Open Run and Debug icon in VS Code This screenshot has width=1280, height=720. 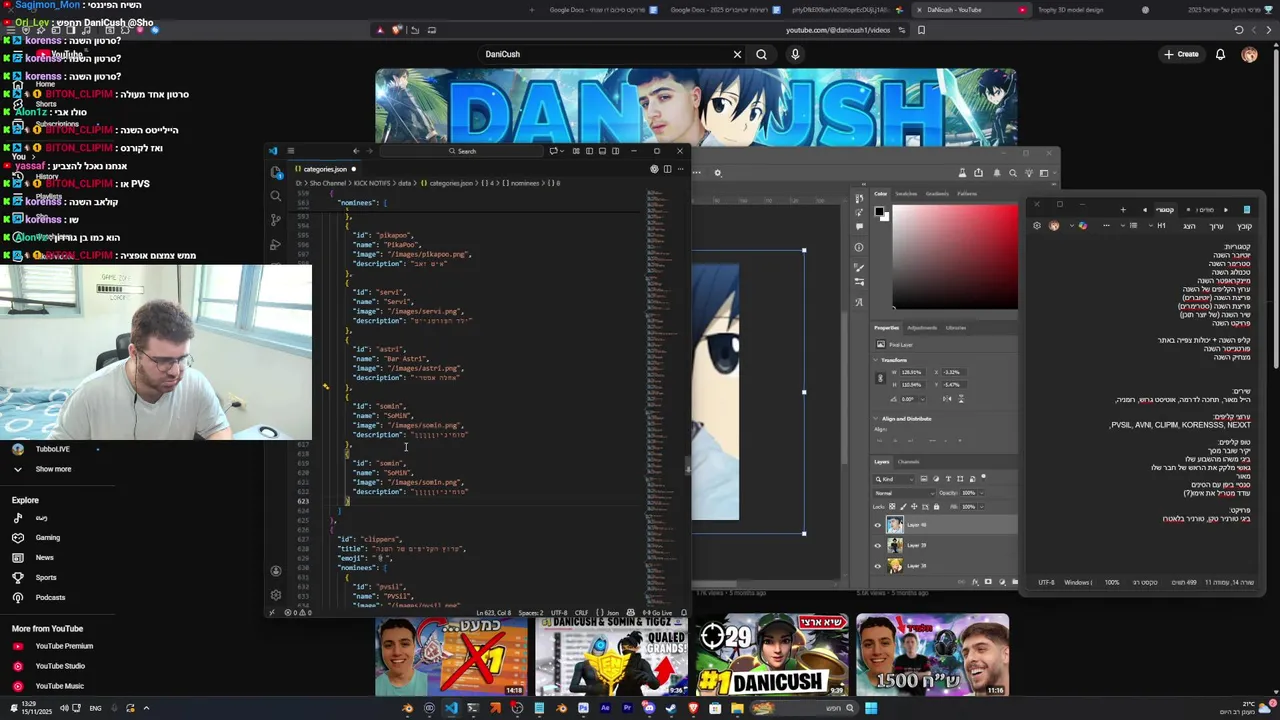(276, 244)
